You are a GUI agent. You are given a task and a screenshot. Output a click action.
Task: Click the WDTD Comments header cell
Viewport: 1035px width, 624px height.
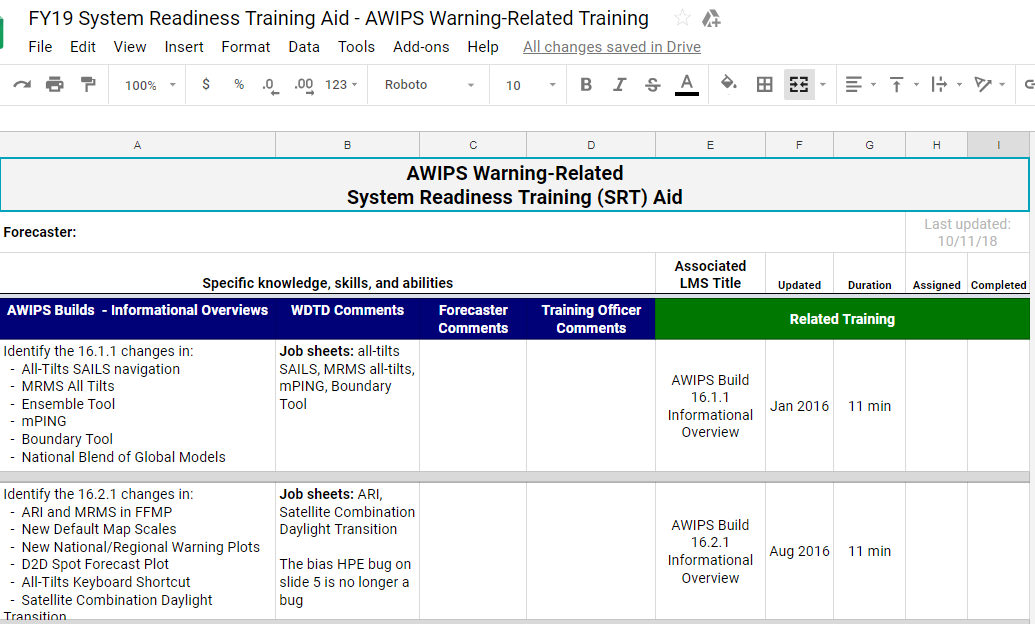347,319
